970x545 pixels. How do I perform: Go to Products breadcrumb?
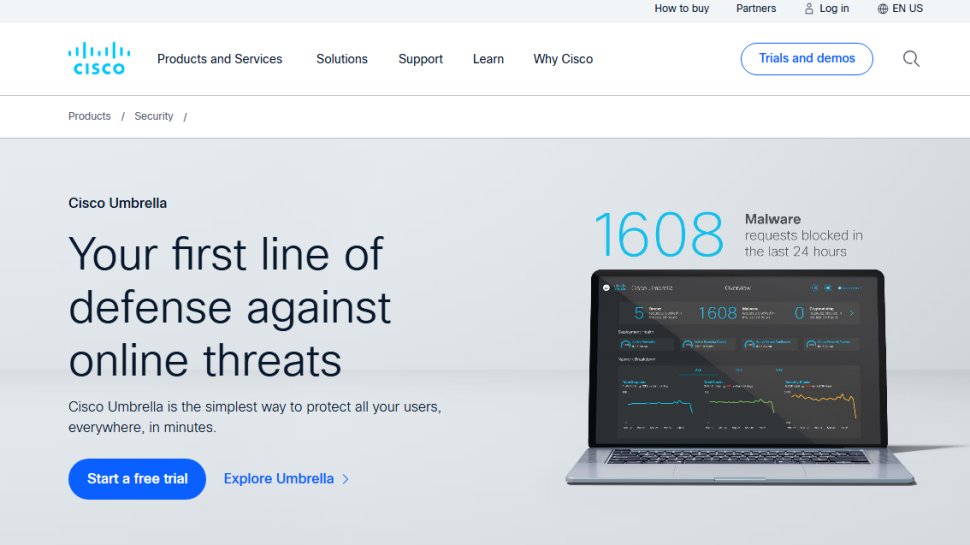[89, 116]
